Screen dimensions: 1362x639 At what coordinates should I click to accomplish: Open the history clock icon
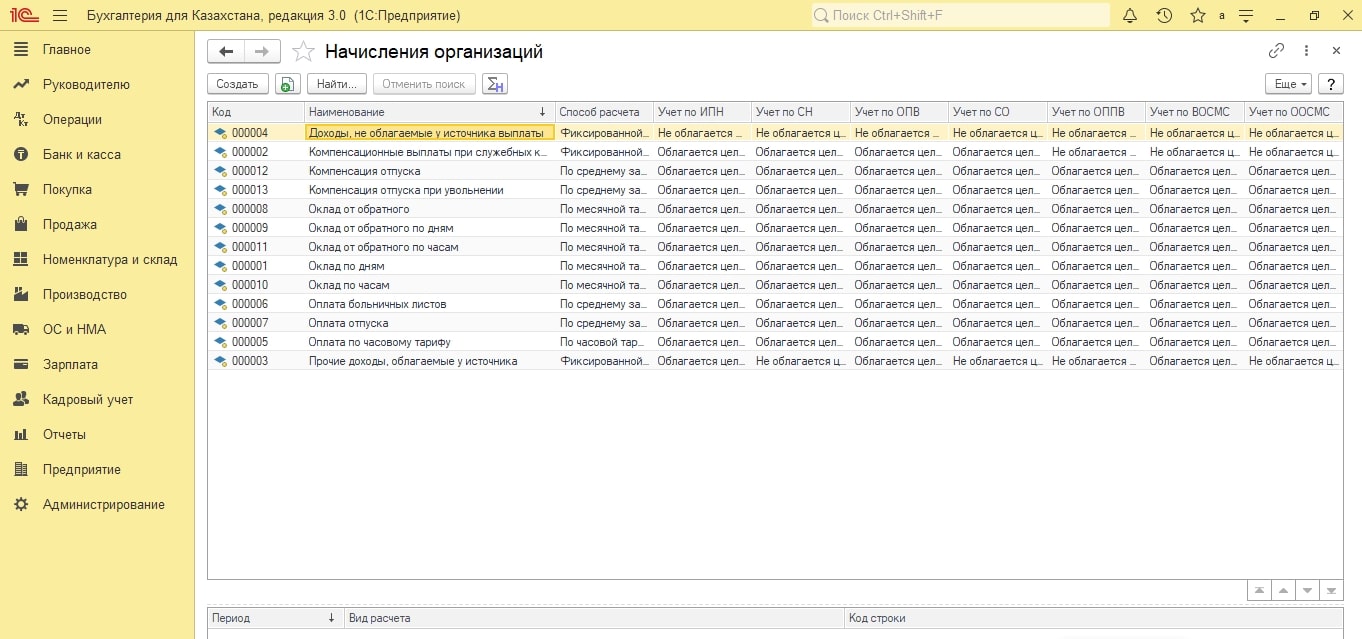1164,16
